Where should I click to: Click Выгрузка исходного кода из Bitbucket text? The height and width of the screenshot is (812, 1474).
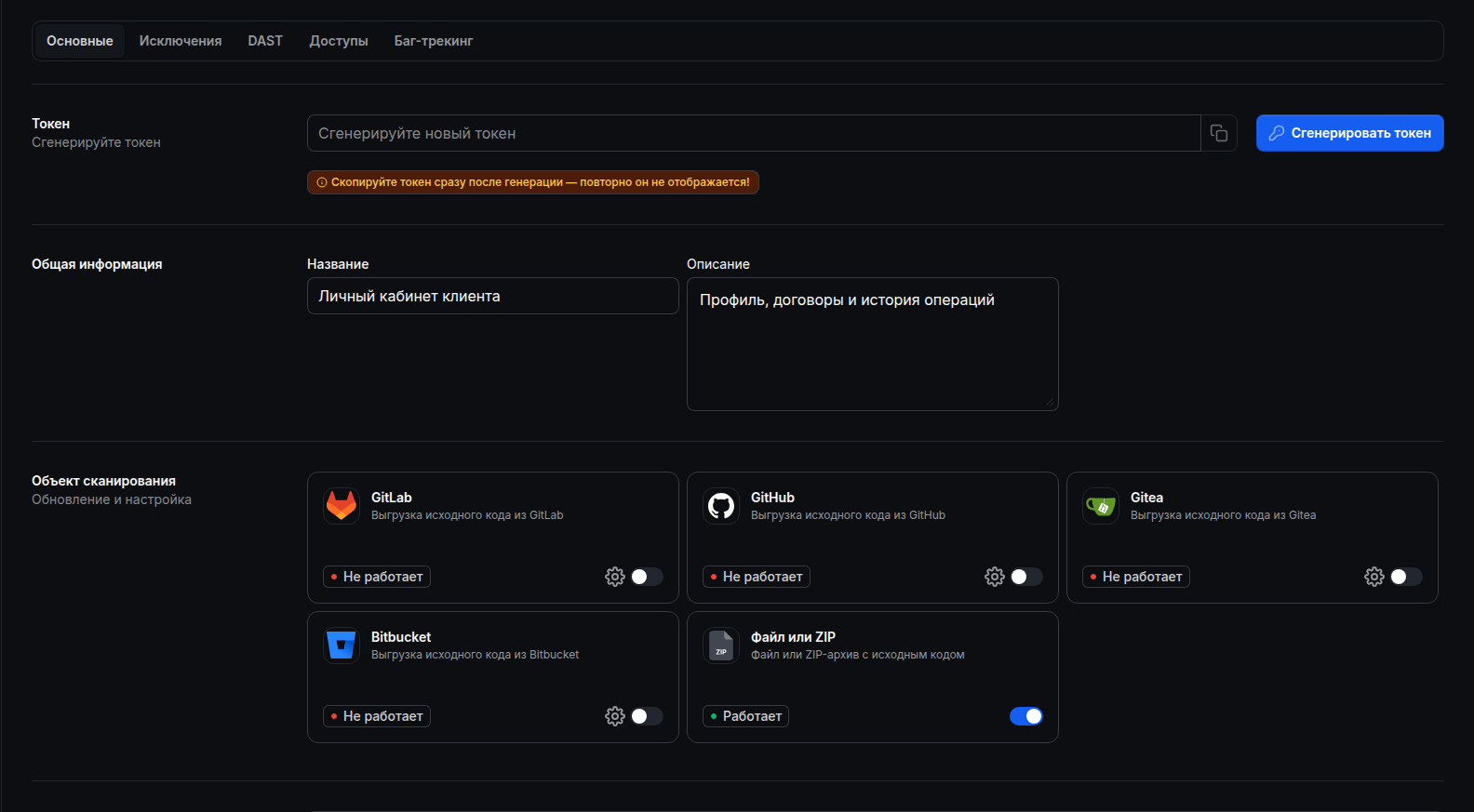(x=475, y=655)
